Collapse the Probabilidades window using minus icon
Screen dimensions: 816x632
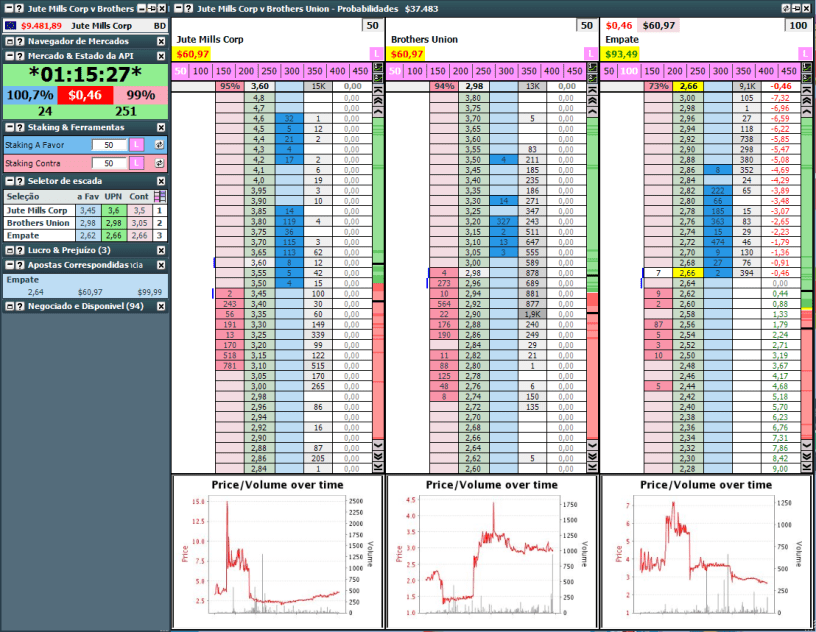pos(178,8)
